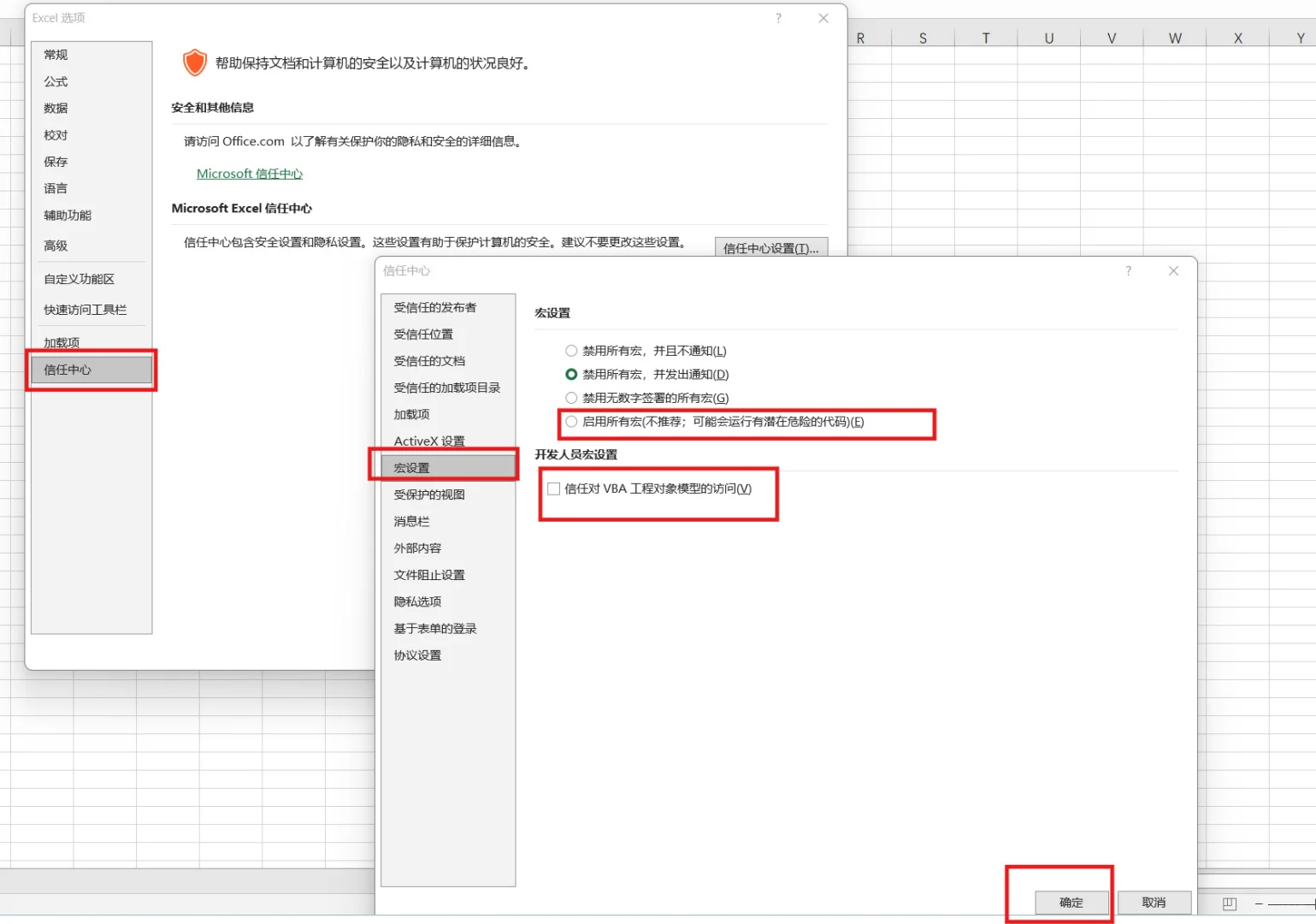Image resolution: width=1316 pixels, height=924 pixels.
Task: Click the zoom slider track in status bar
Action: 1292,903
